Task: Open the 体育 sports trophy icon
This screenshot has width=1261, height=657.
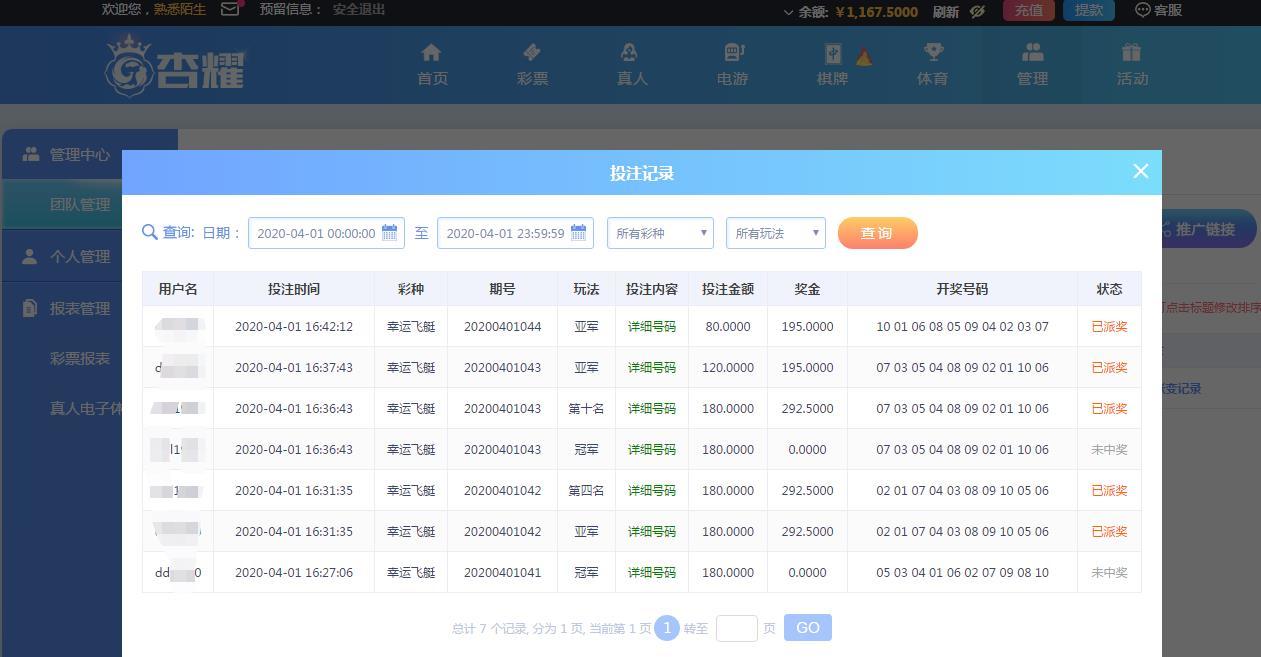Action: tap(932, 53)
